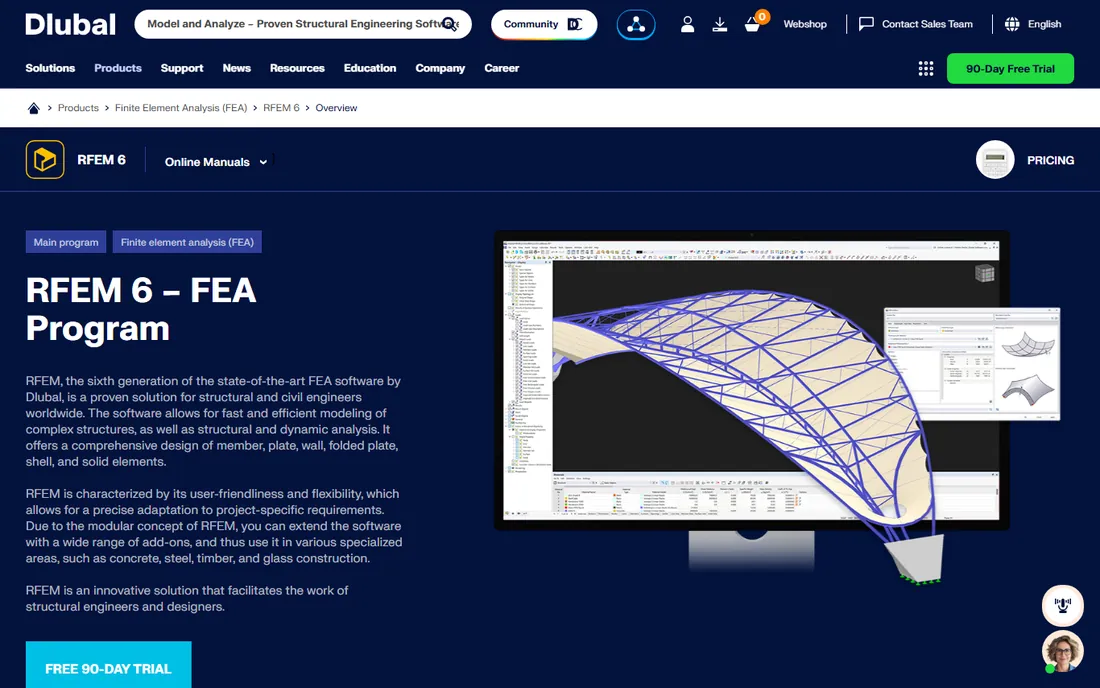Image resolution: width=1100 pixels, height=688 pixels.
Task: Click the RFEM 6 yellow product icon
Action: click(x=45, y=159)
